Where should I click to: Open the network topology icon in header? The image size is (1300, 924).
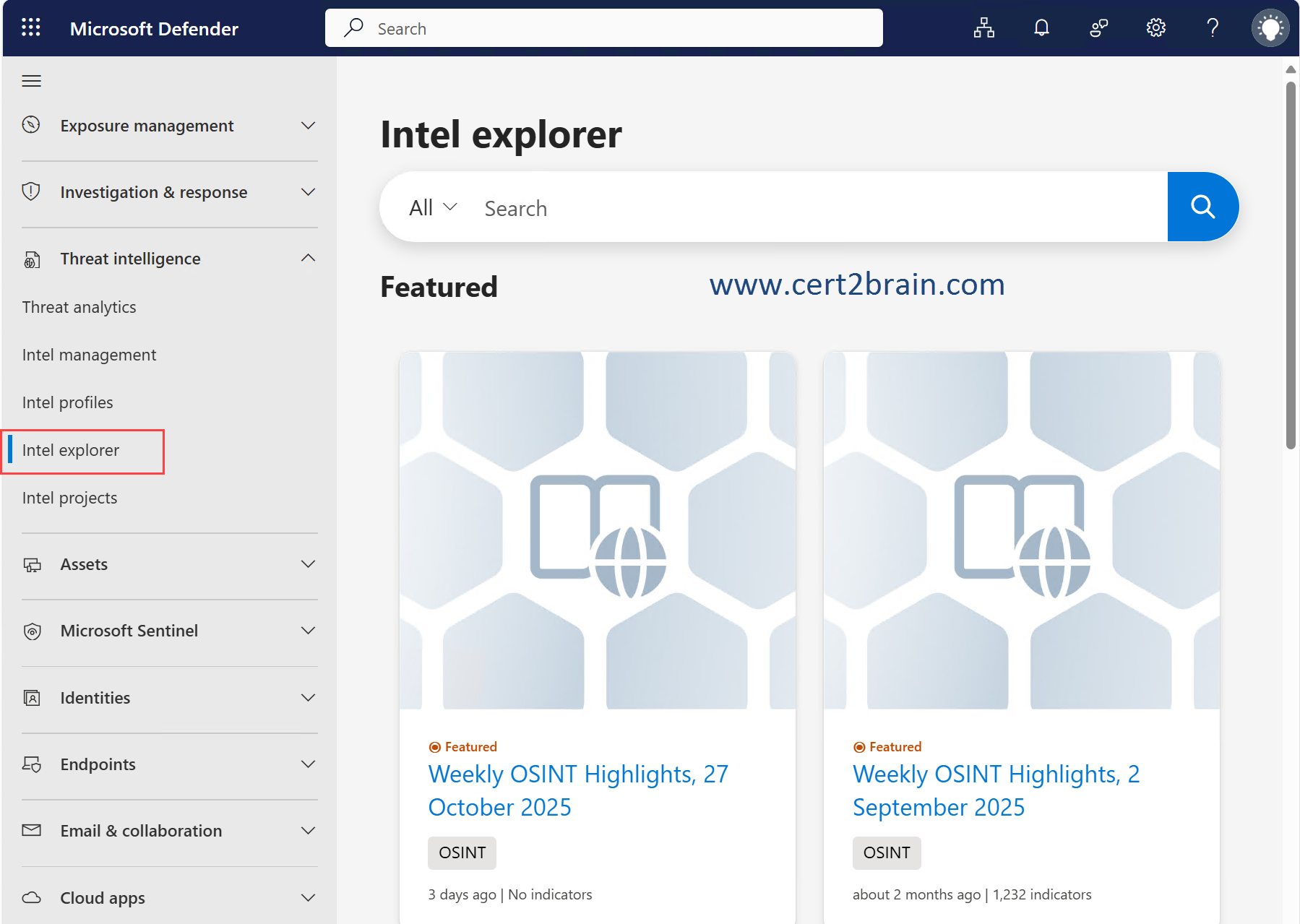pos(983,28)
